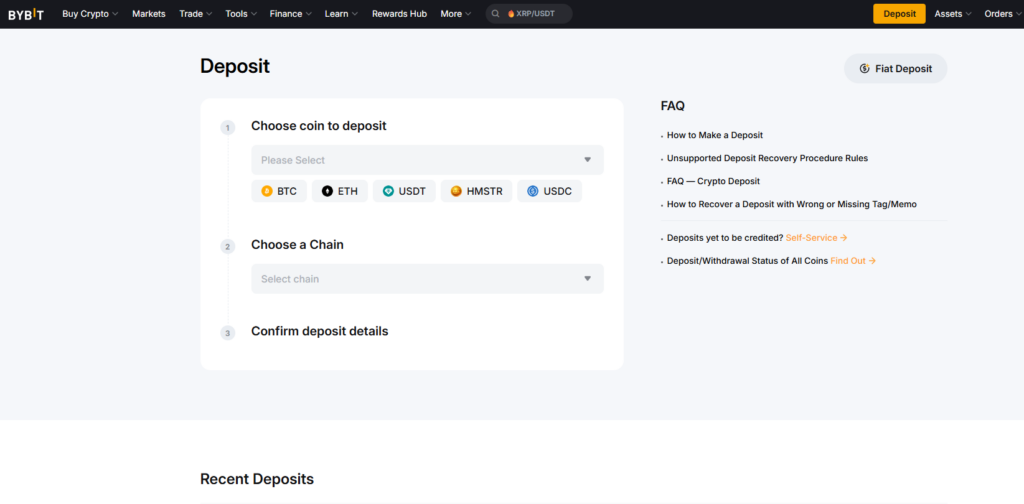Select the USDC coin shortcut

click(x=549, y=191)
